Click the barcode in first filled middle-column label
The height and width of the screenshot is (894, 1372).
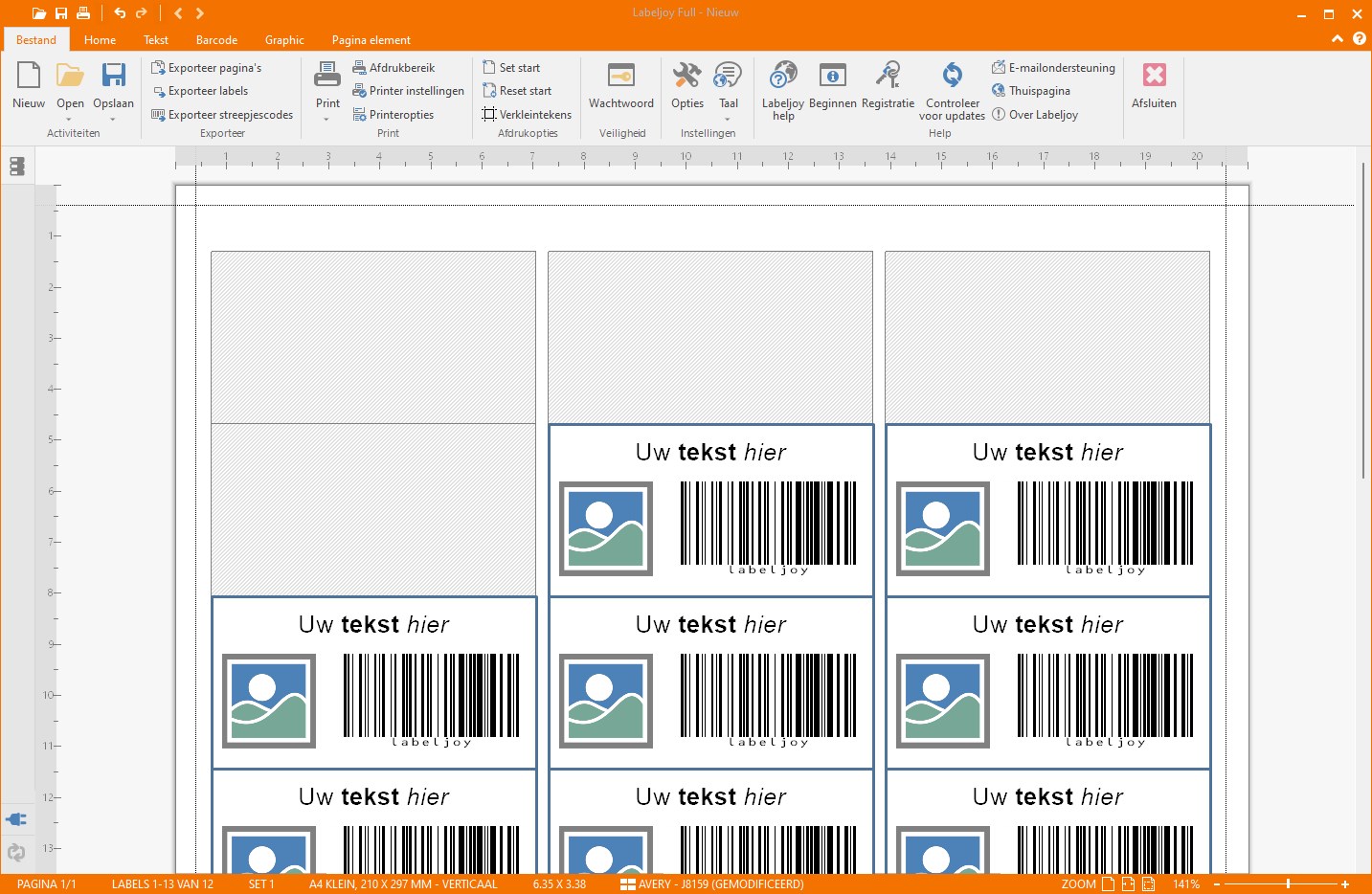click(768, 527)
